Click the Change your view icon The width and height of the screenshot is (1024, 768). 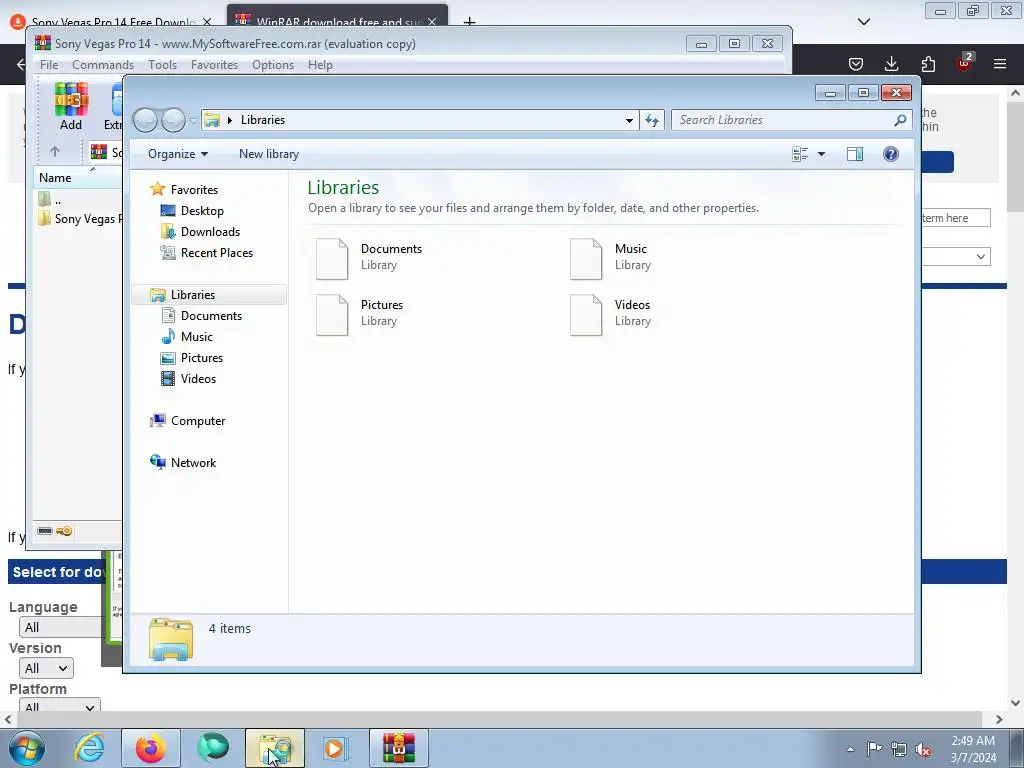(800, 154)
